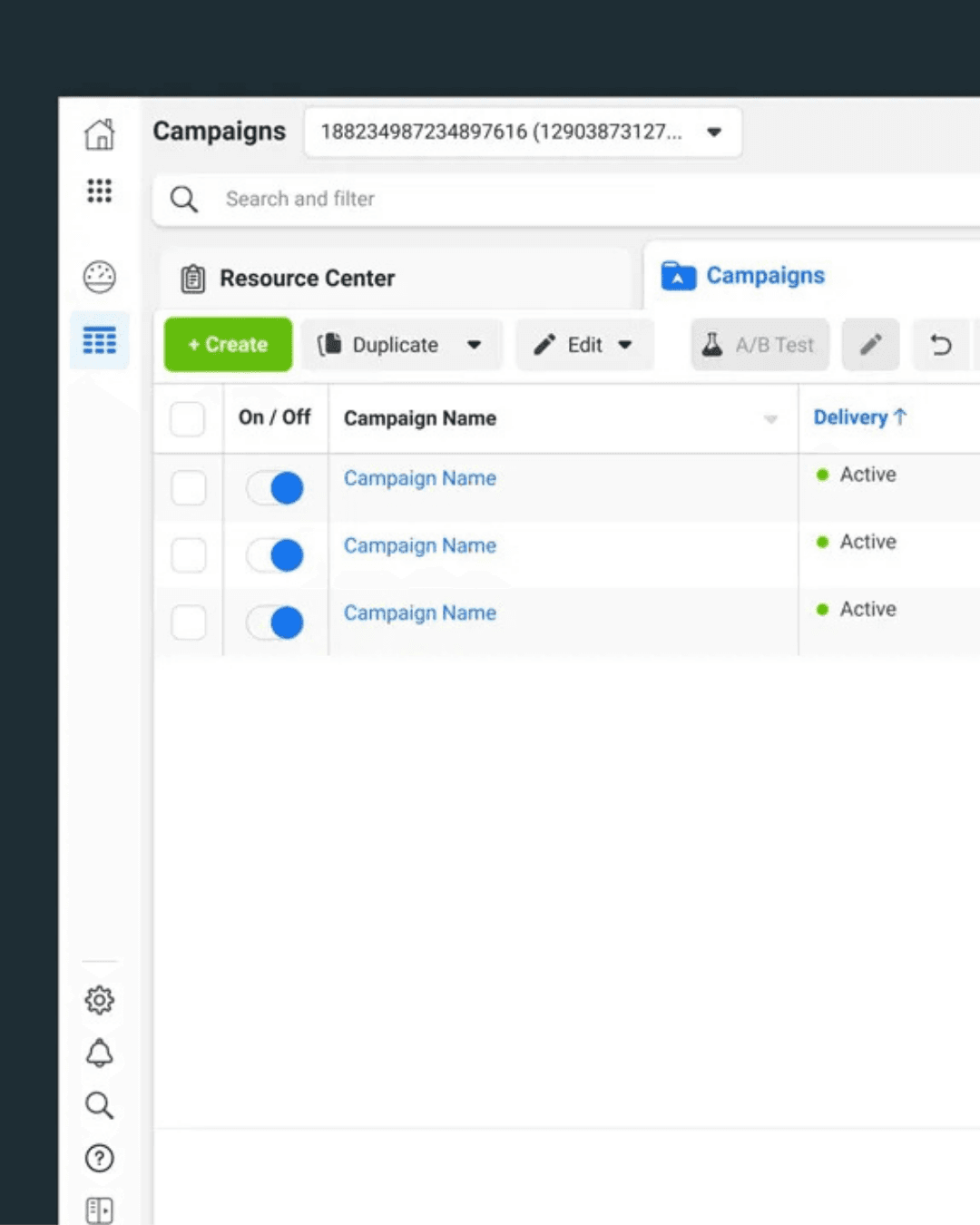Tick the select-all checkbox in header
The height and width of the screenshot is (1225, 980).
coord(188,418)
